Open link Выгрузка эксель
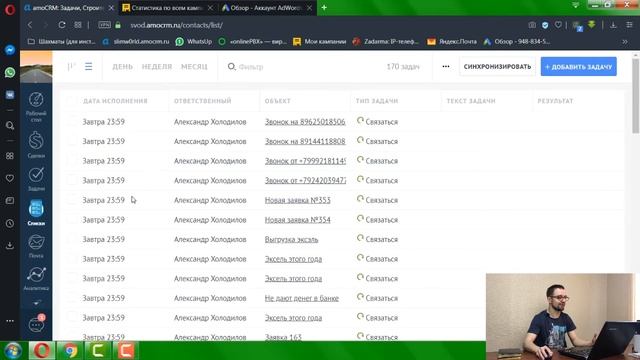 [291, 239]
